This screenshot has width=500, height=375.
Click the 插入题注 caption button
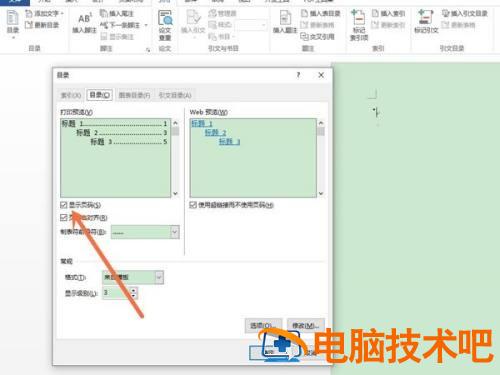pyautogui.click(x=285, y=22)
